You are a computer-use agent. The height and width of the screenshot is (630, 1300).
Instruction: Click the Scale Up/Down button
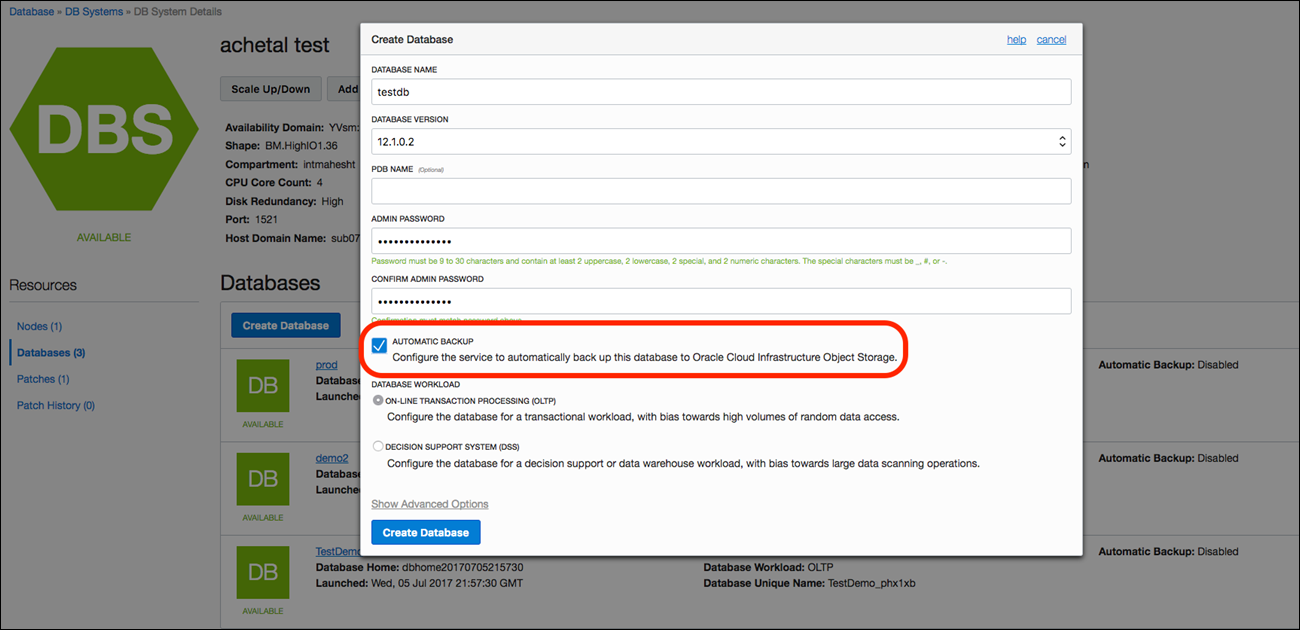(x=270, y=89)
